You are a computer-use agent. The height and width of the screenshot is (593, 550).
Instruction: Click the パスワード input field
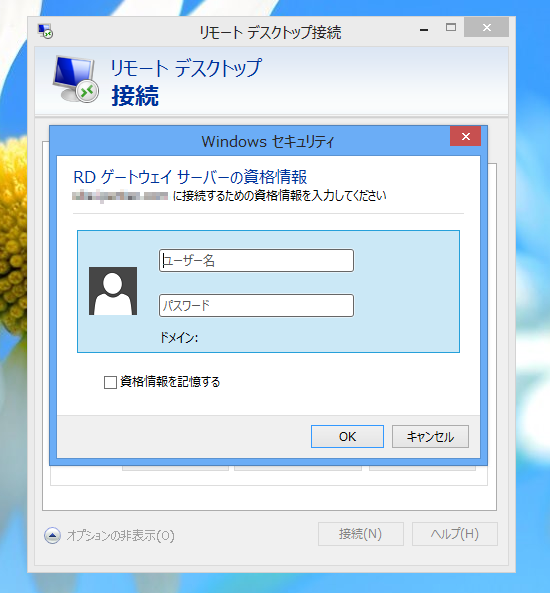click(x=256, y=305)
